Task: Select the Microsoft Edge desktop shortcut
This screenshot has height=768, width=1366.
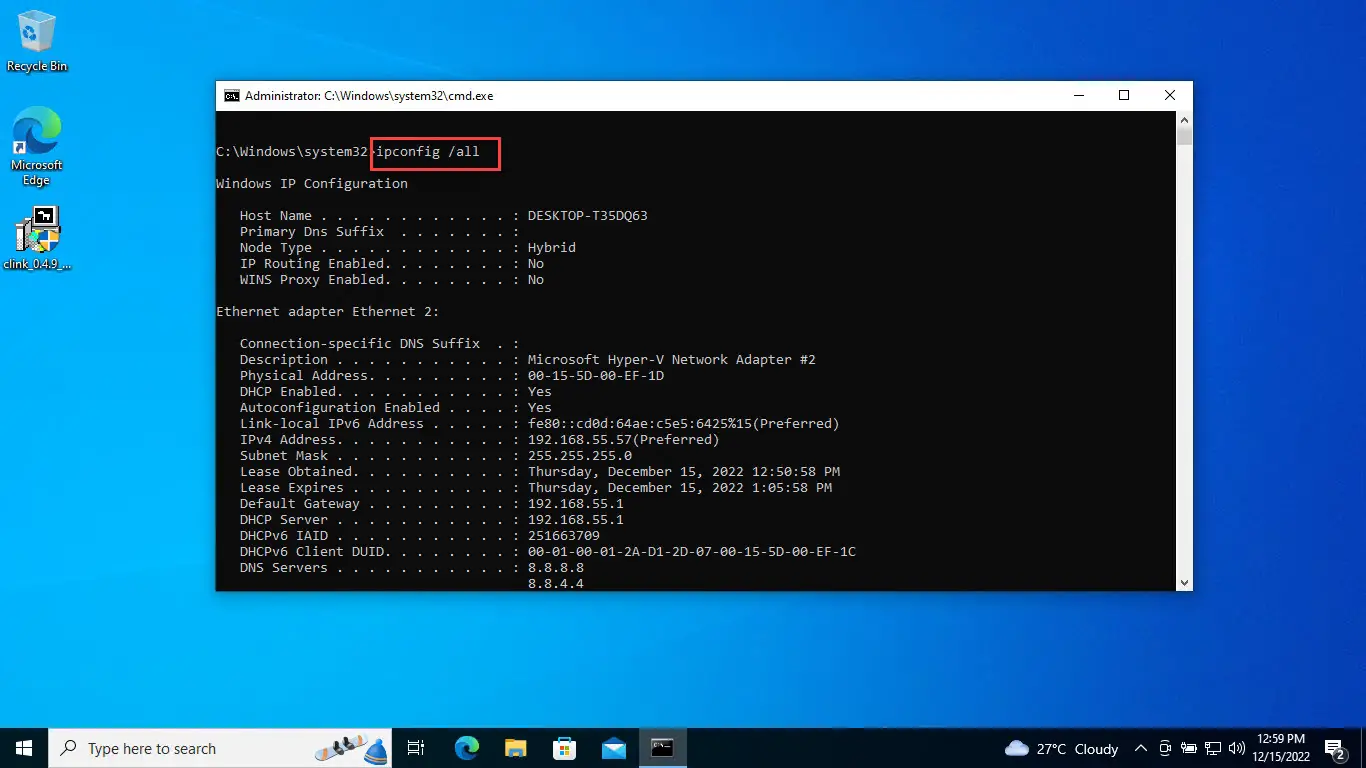Action: [37, 146]
